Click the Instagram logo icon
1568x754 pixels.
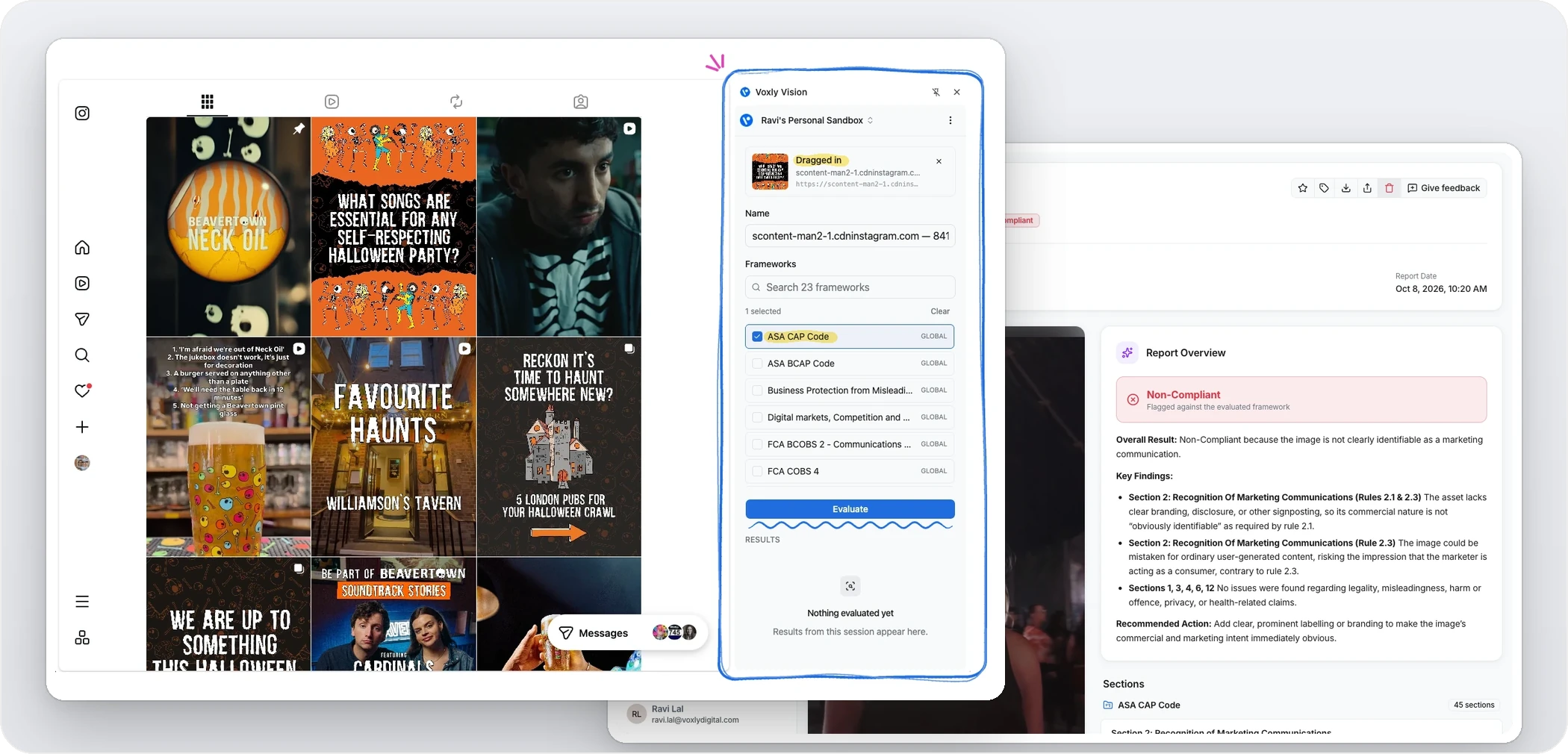[x=82, y=113]
